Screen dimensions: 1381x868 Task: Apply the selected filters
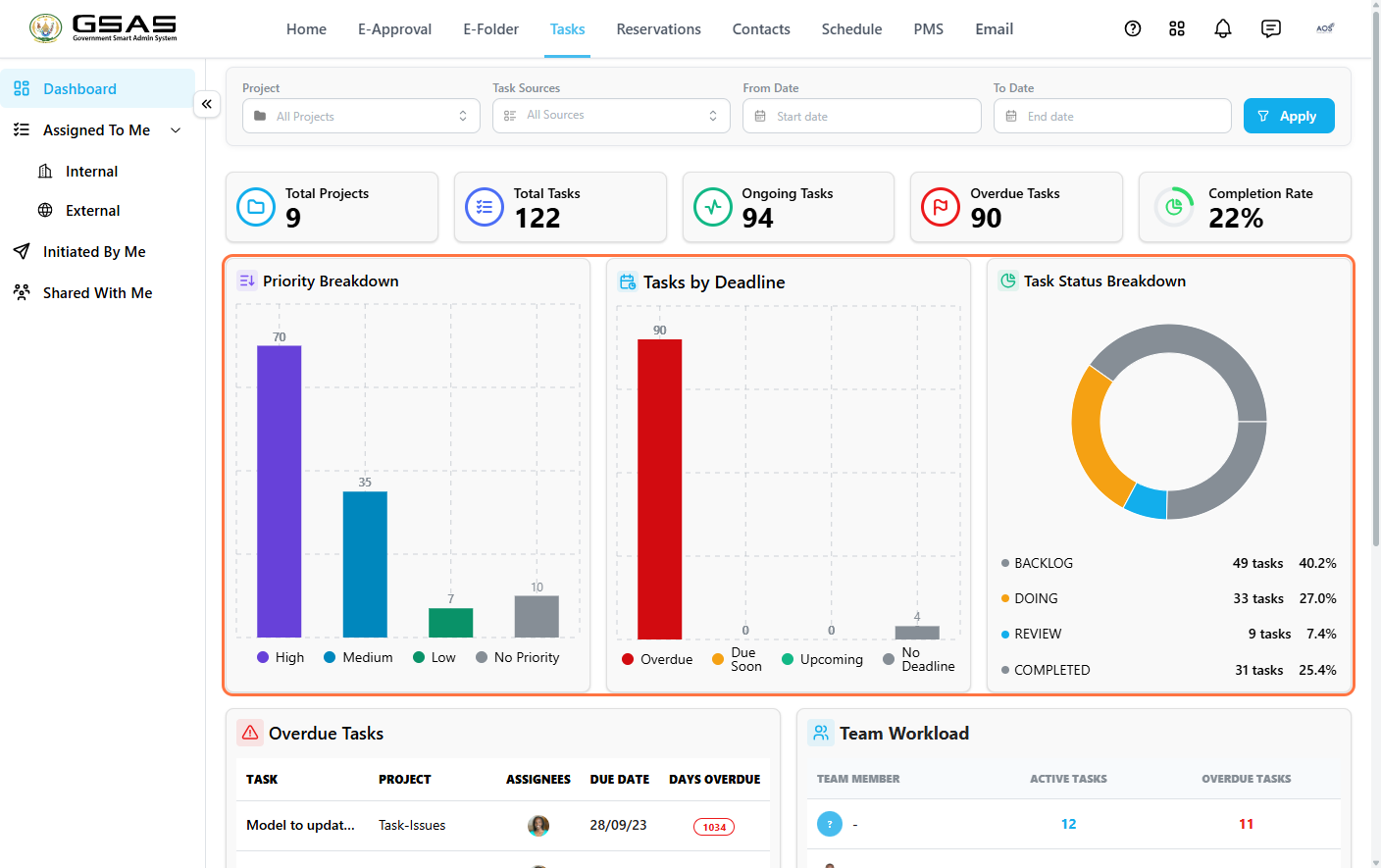pos(1289,116)
